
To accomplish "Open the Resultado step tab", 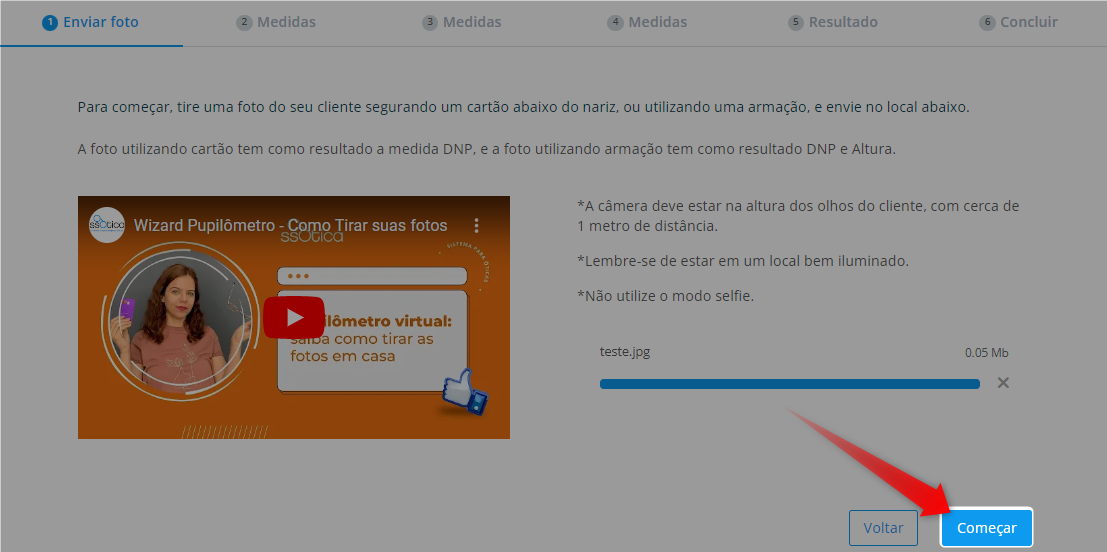I will tap(833, 22).
